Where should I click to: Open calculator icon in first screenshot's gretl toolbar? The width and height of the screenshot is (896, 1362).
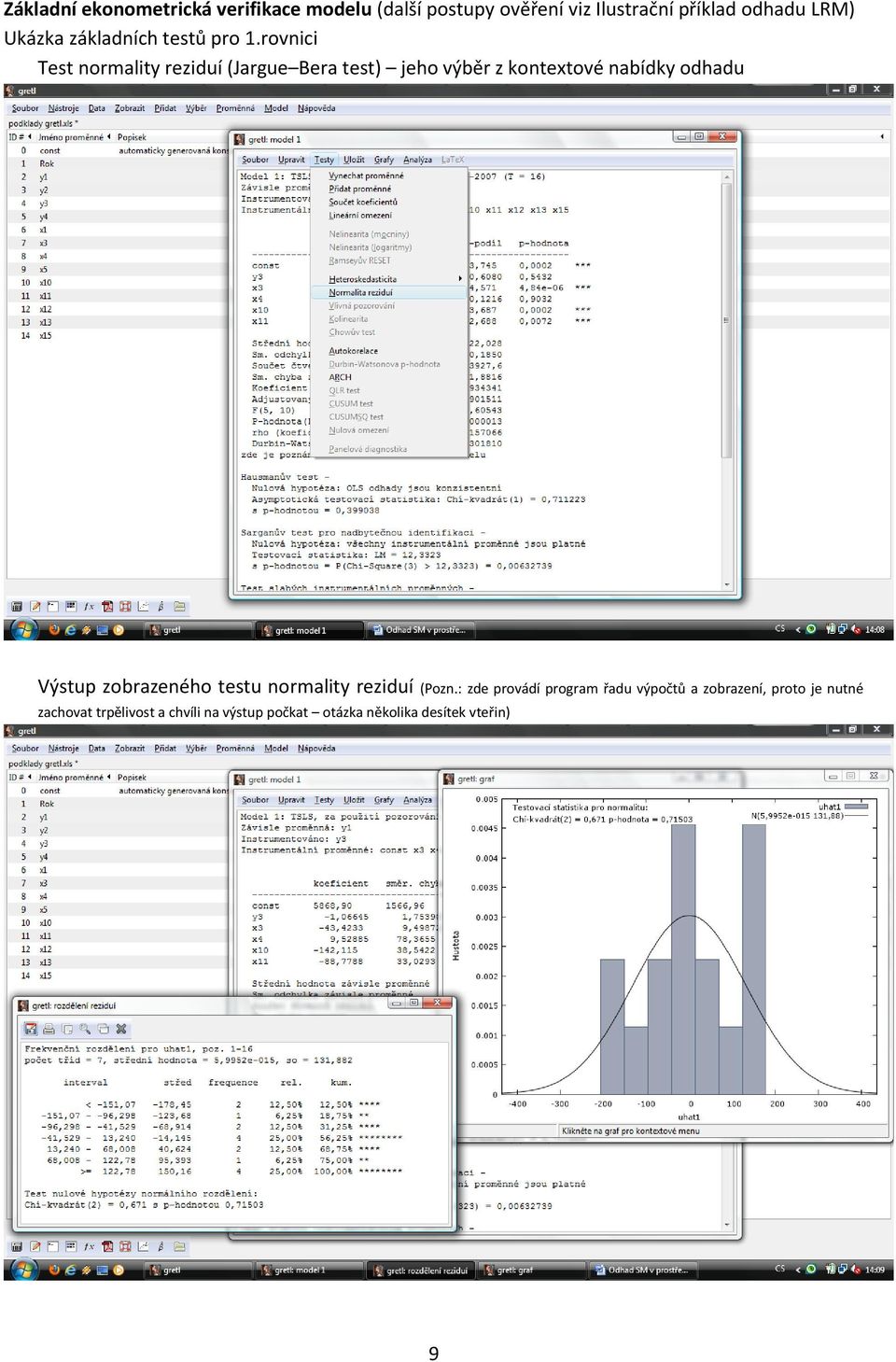[x=17, y=607]
